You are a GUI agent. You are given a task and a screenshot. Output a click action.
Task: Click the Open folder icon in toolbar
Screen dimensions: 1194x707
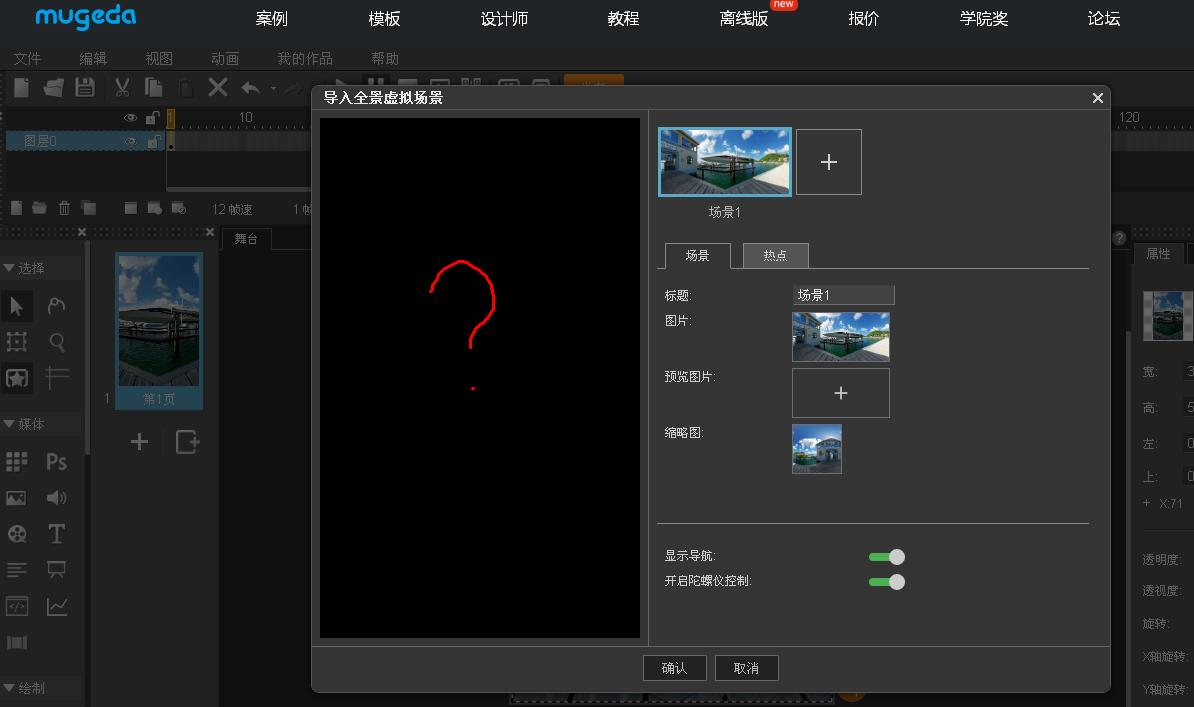point(53,88)
